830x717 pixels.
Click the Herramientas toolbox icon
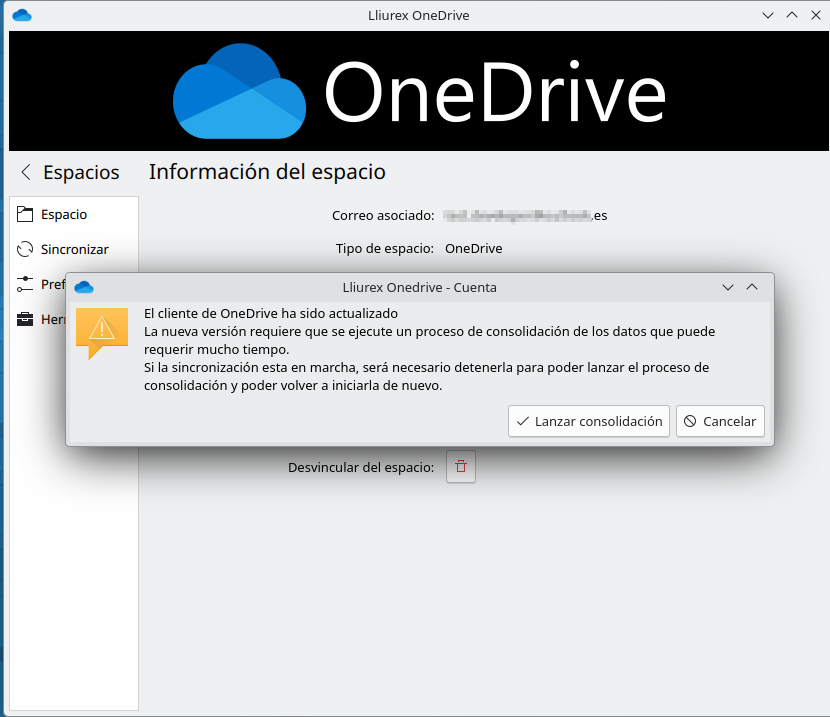[26, 320]
